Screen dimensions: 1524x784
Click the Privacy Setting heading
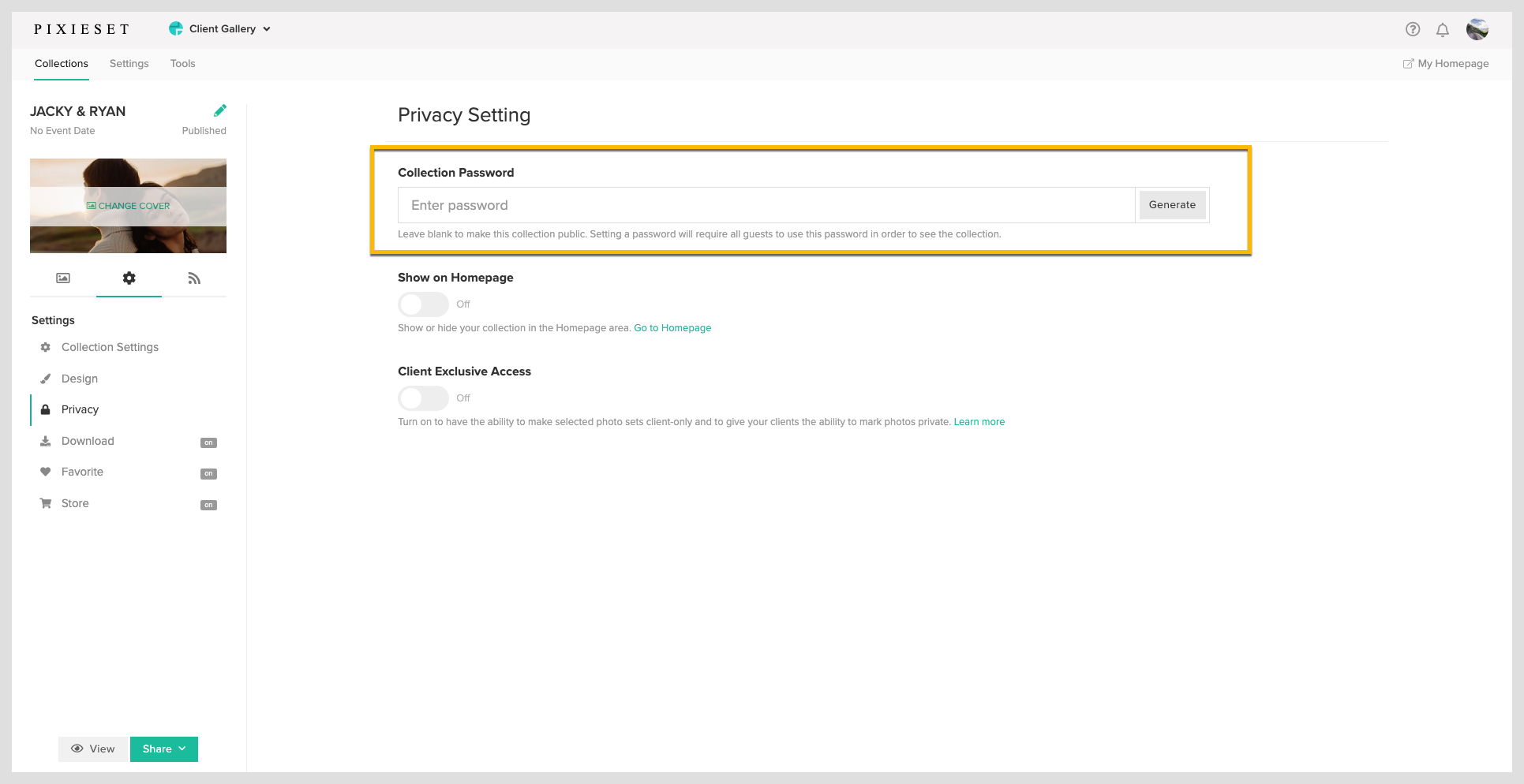(464, 115)
